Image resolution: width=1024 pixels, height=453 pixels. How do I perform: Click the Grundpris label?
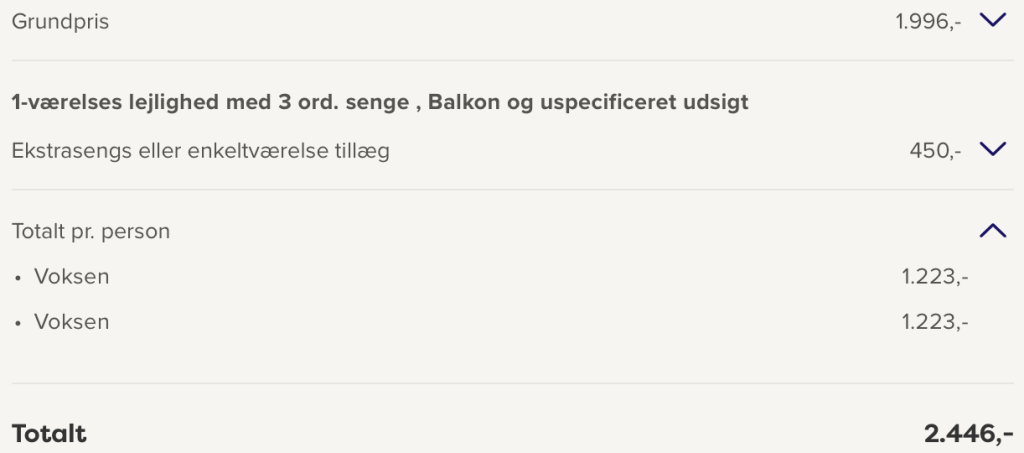pyautogui.click(x=60, y=22)
